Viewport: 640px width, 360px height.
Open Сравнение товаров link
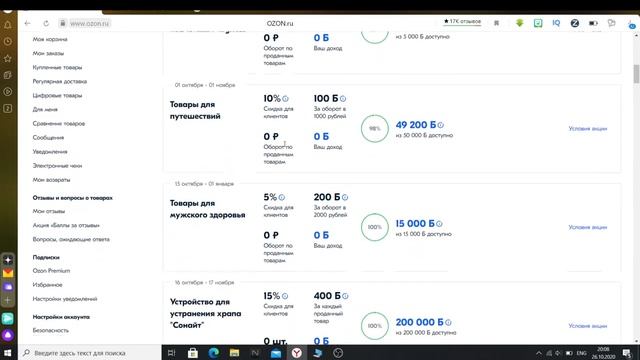click(x=59, y=124)
